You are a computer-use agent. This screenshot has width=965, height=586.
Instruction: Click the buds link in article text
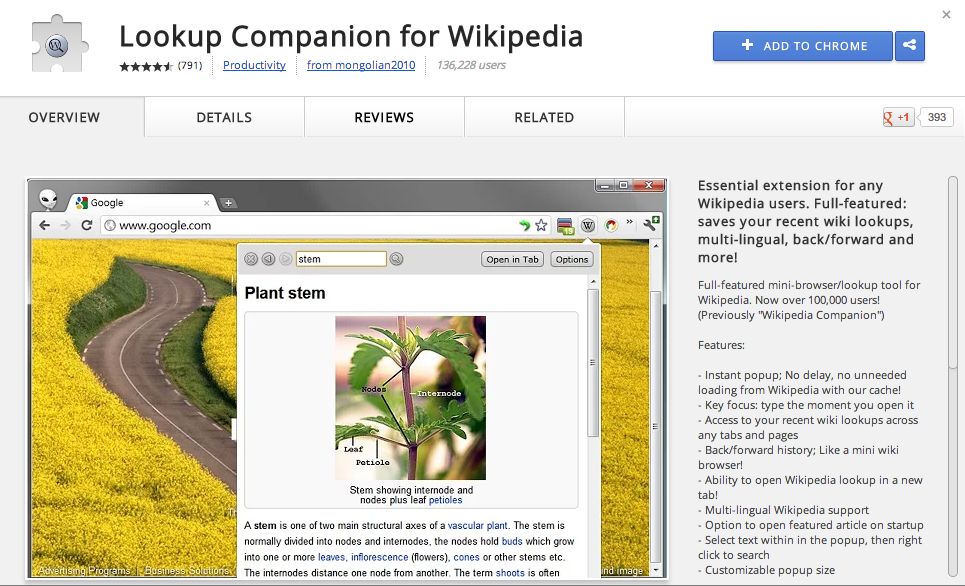[512, 542]
